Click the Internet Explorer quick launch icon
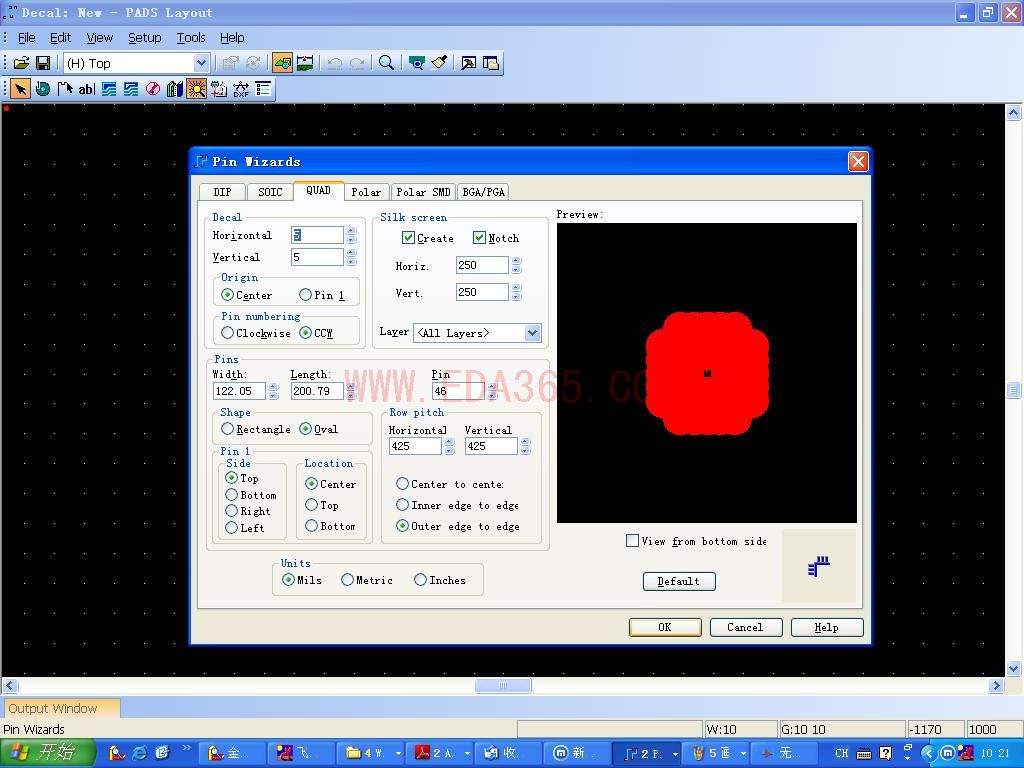The width and height of the screenshot is (1024, 768). point(140,753)
